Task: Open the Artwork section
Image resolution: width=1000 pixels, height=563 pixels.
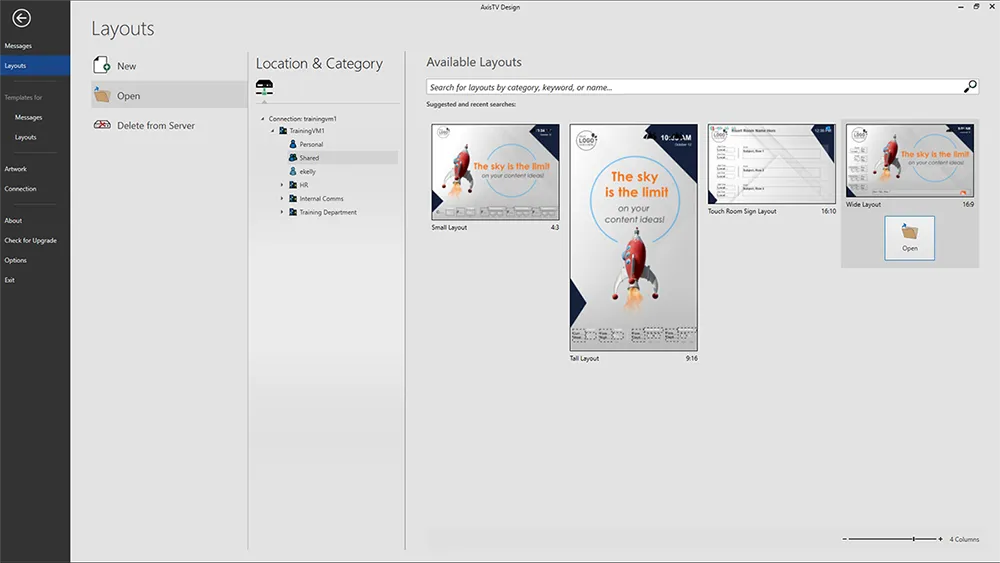Action: click(x=15, y=169)
